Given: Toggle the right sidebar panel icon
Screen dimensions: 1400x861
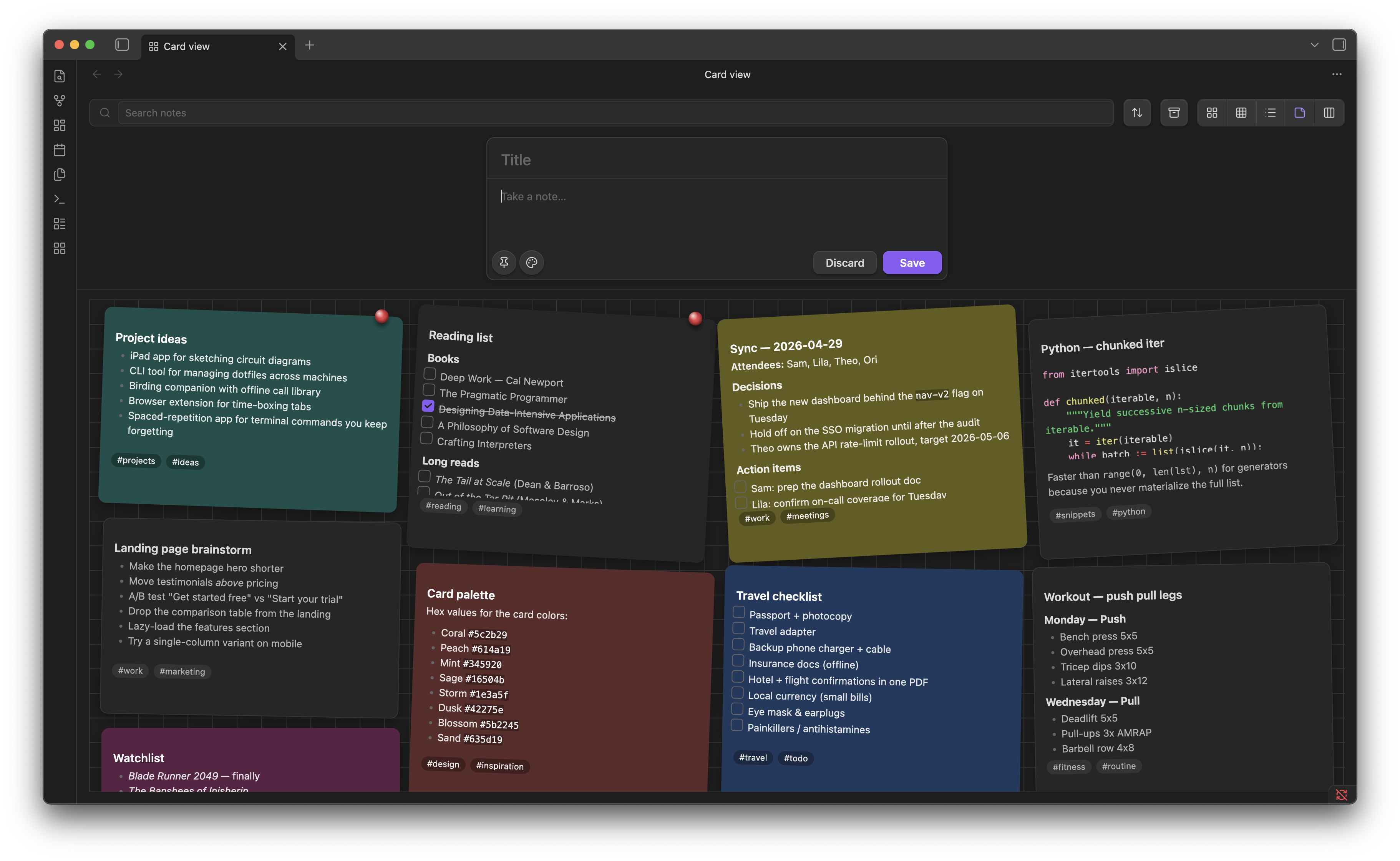Looking at the screenshot, I should click(1339, 45).
